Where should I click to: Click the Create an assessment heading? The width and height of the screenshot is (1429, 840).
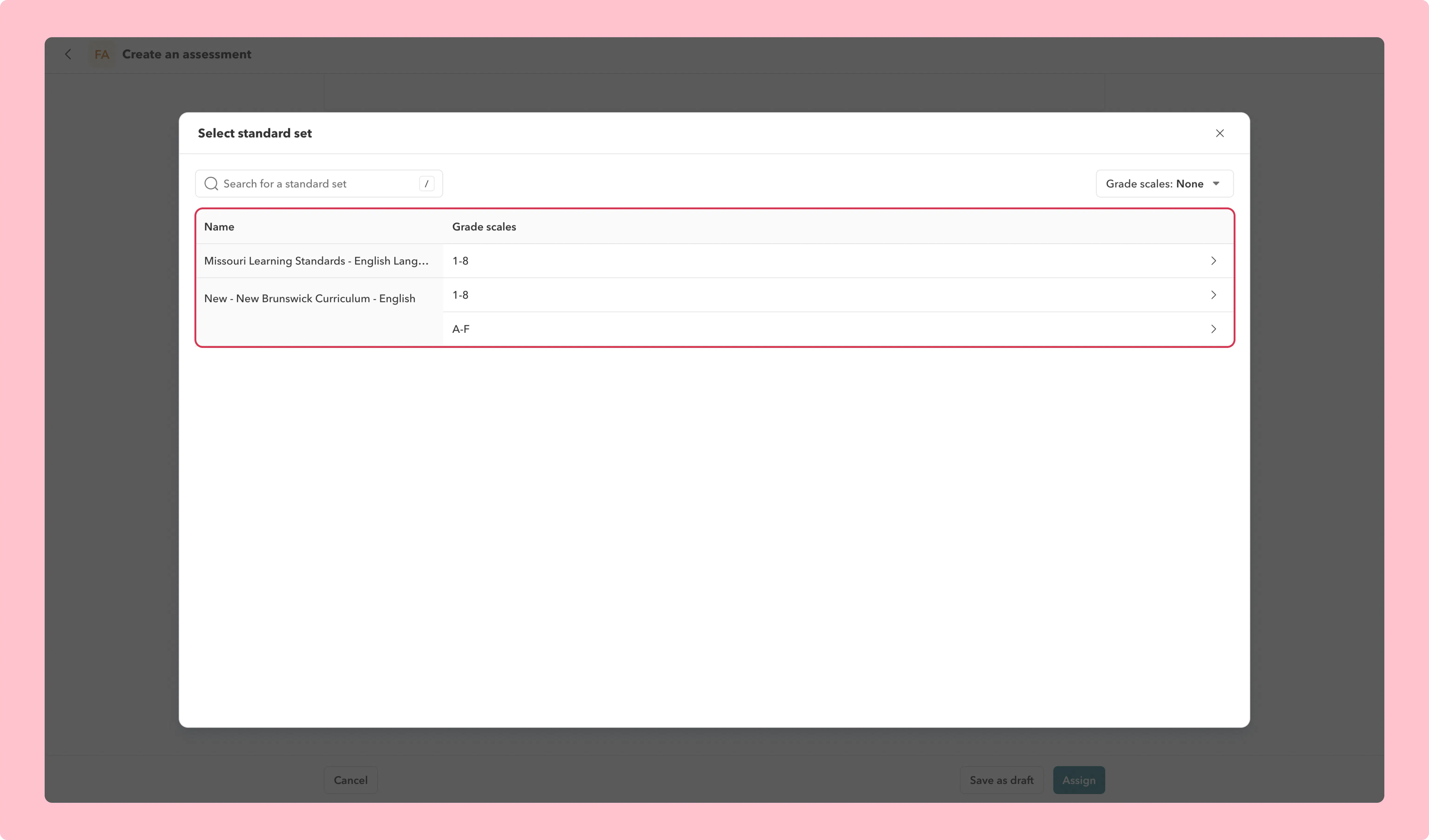click(x=187, y=54)
